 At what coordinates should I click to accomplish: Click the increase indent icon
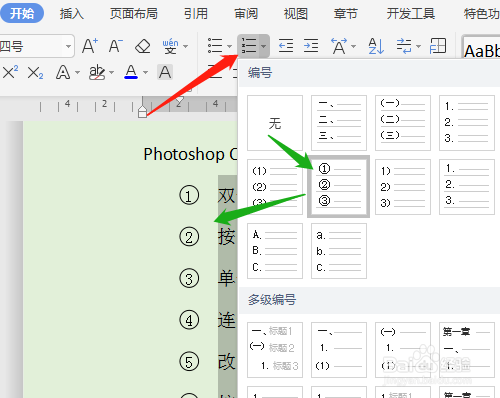(x=311, y=46)
